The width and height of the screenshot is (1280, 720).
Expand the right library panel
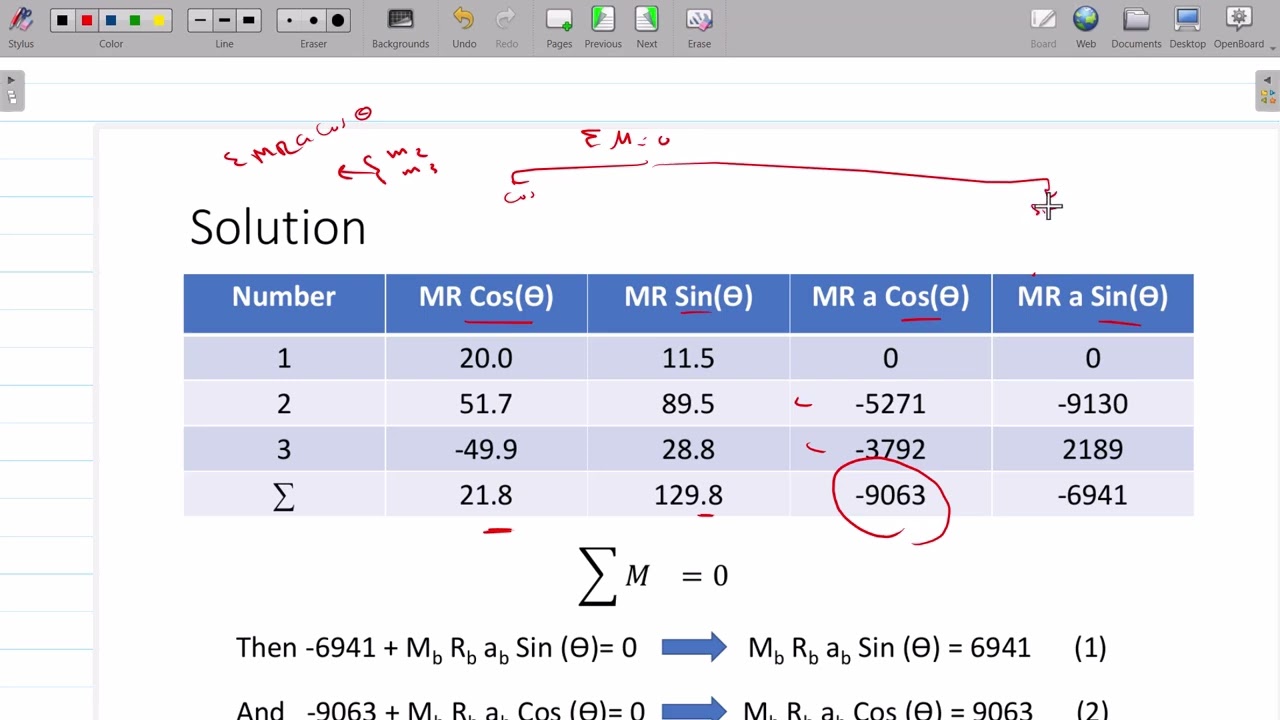click(x=1268, y=90)
